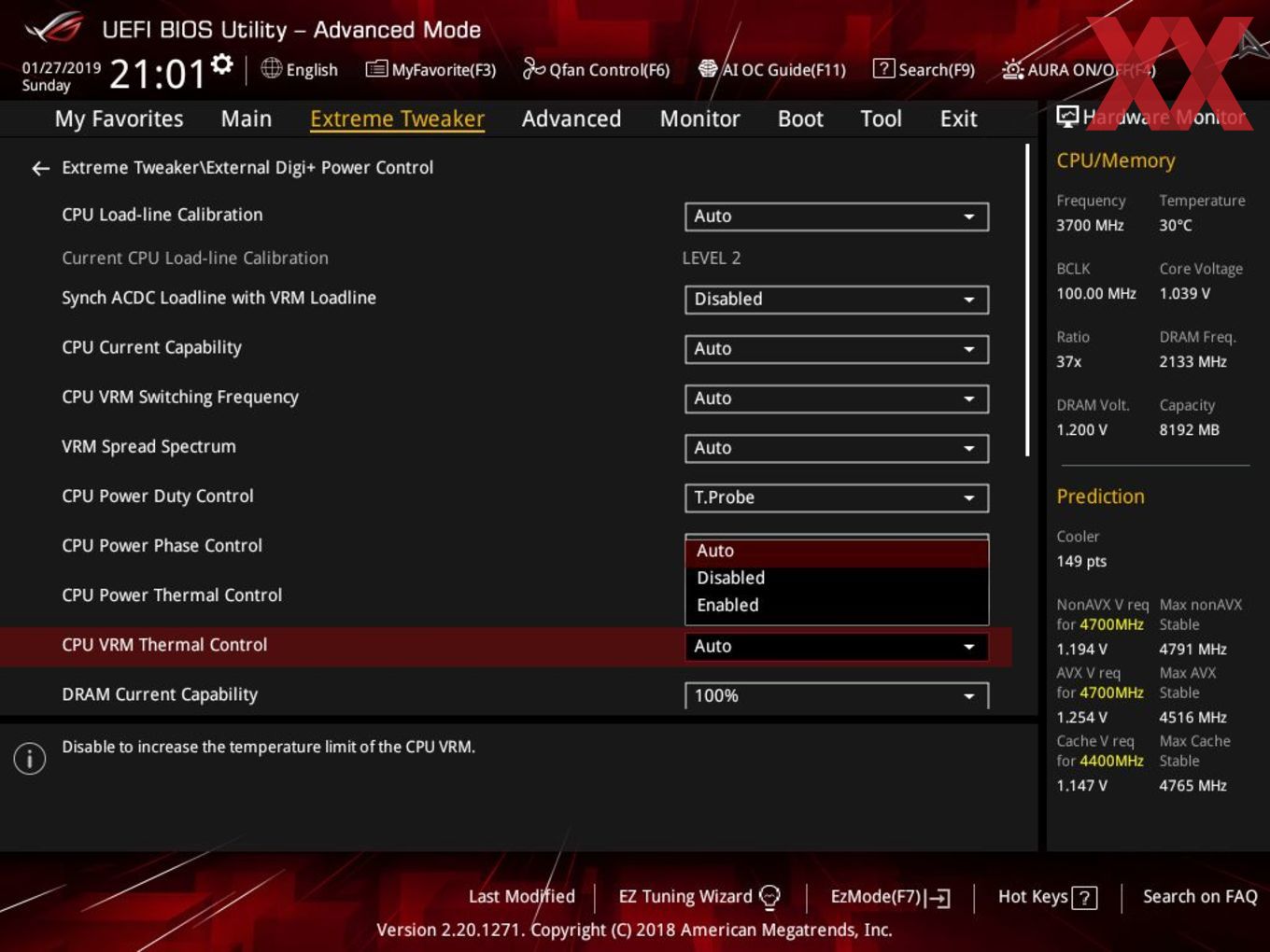Toggle AURA ON/OFF lighting icon
The image size is (1270, 952).
(1012, 69)
